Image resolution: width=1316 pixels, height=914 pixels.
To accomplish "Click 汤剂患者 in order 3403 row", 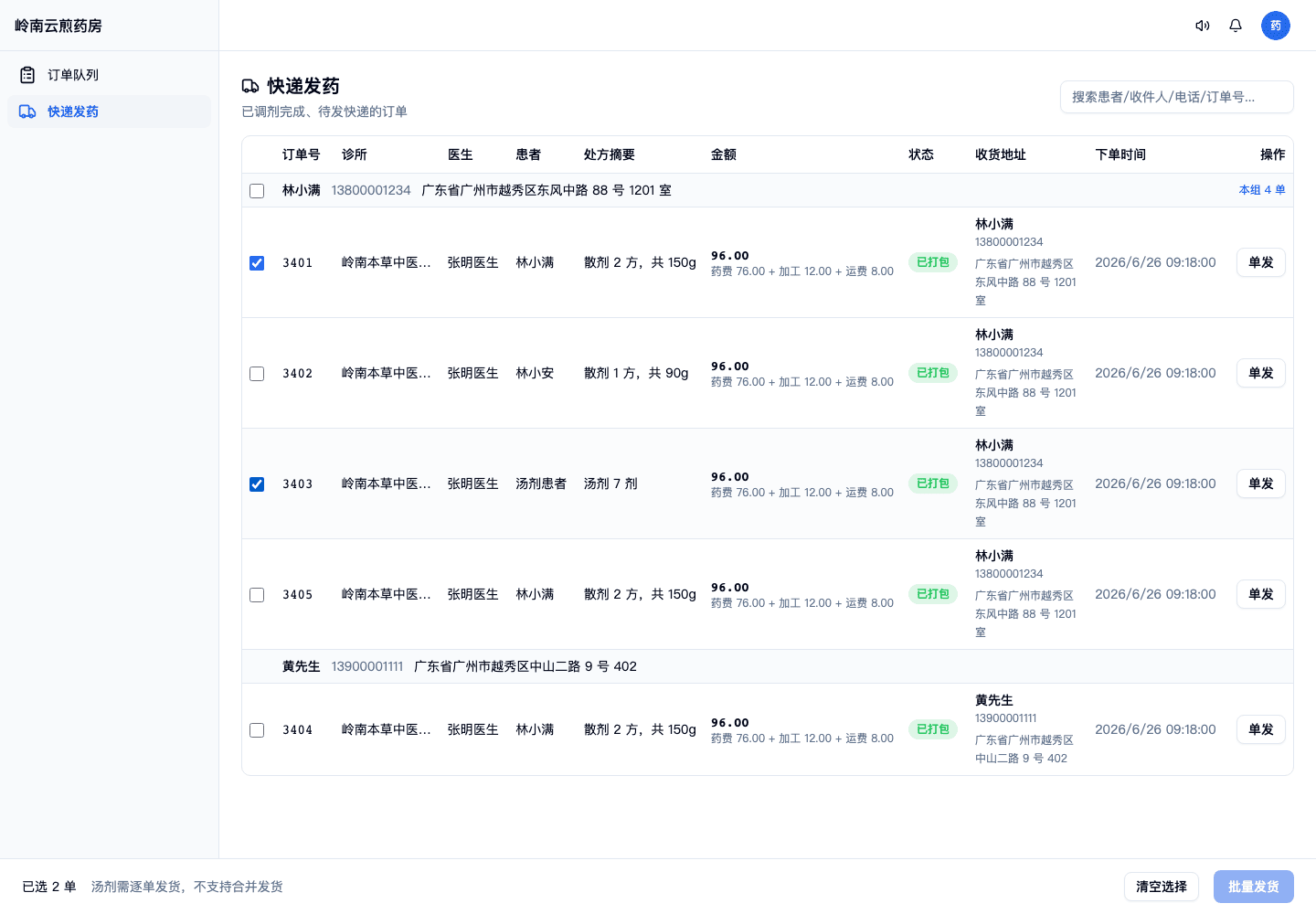I will coord(541,484).
